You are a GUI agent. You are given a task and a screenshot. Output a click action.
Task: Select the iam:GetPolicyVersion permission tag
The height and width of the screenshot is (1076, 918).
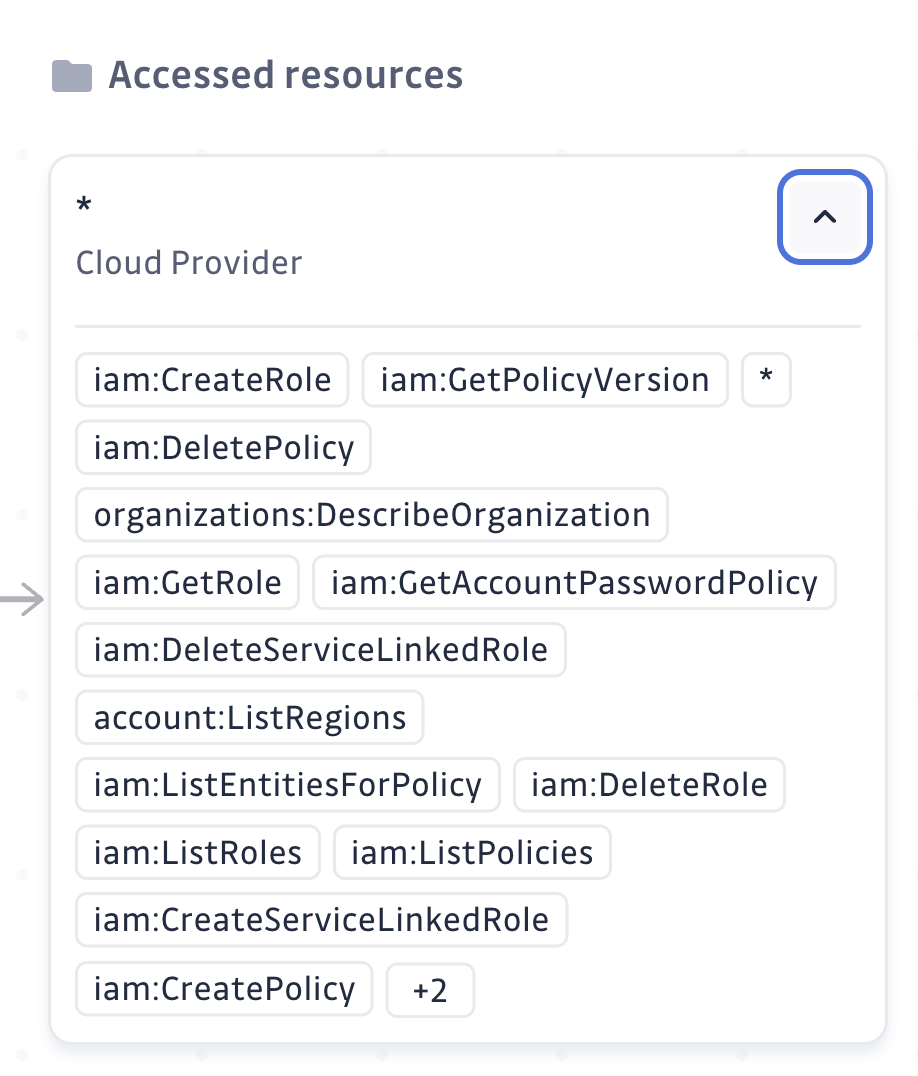pos(544,379)
